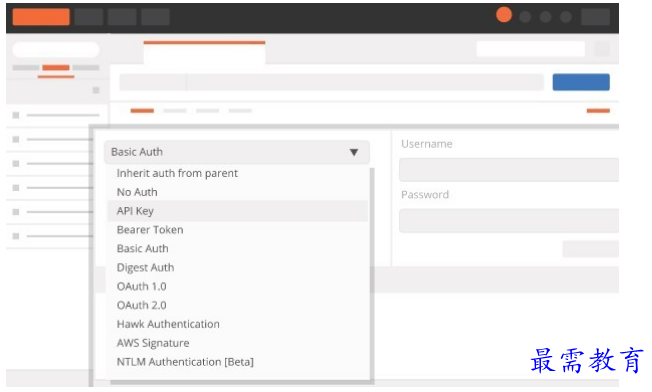Select NTLM Authentication [Beta] option
The image size is (652, 392).
point(185,362)
